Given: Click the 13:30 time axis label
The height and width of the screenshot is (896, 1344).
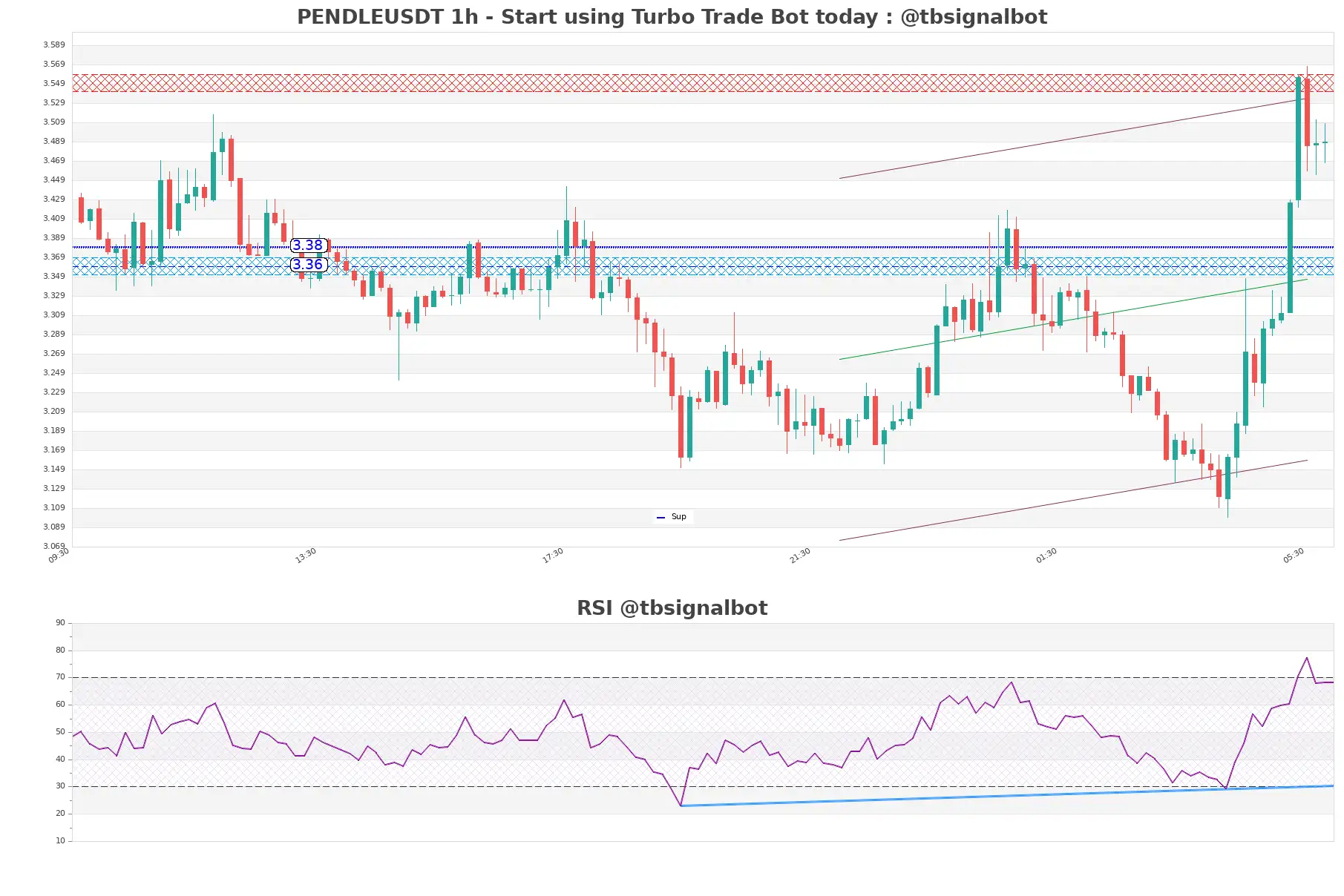Looking at the screenshot, I should (306, 556).
